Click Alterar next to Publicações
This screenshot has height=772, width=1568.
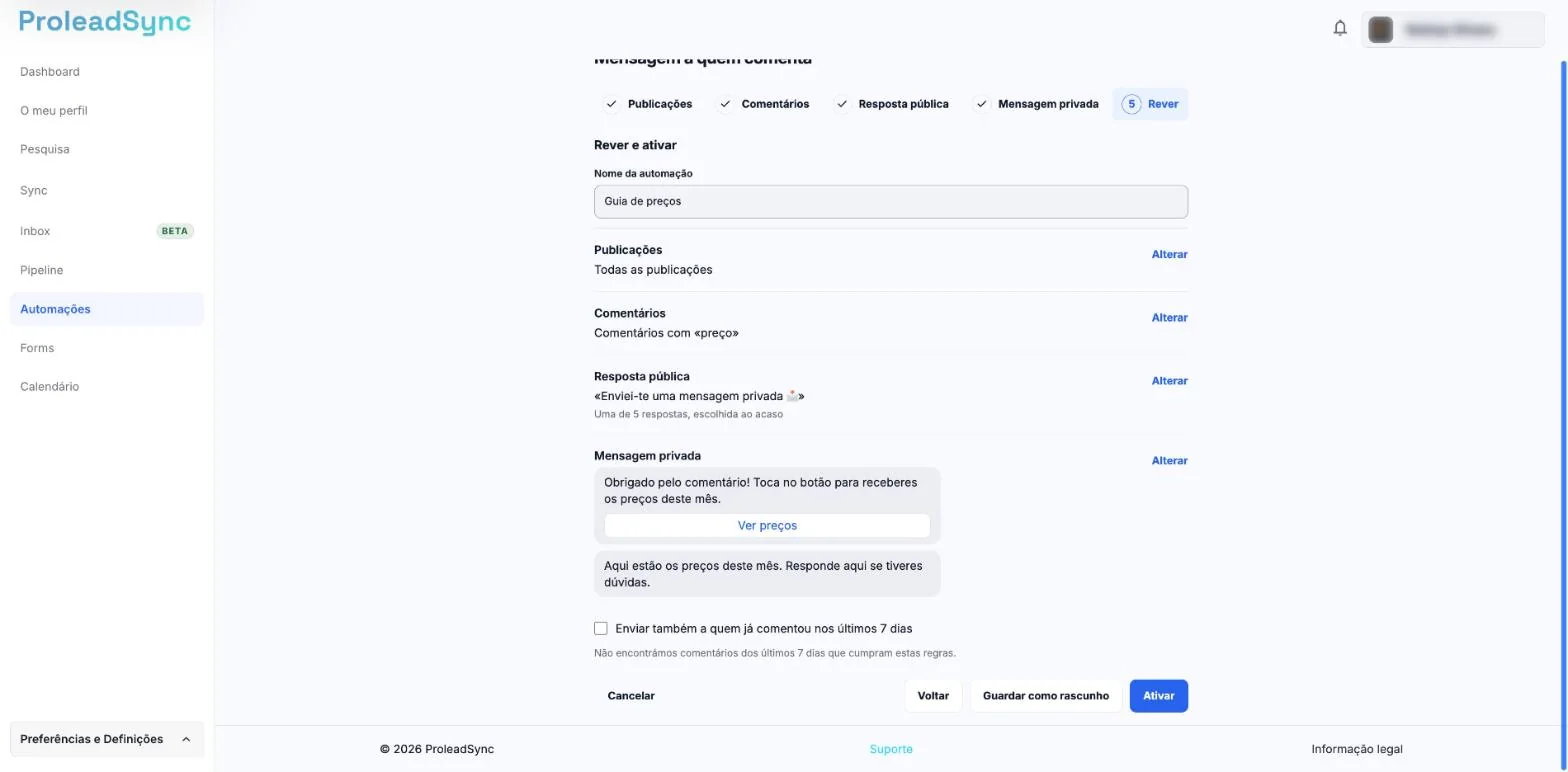1169,255
